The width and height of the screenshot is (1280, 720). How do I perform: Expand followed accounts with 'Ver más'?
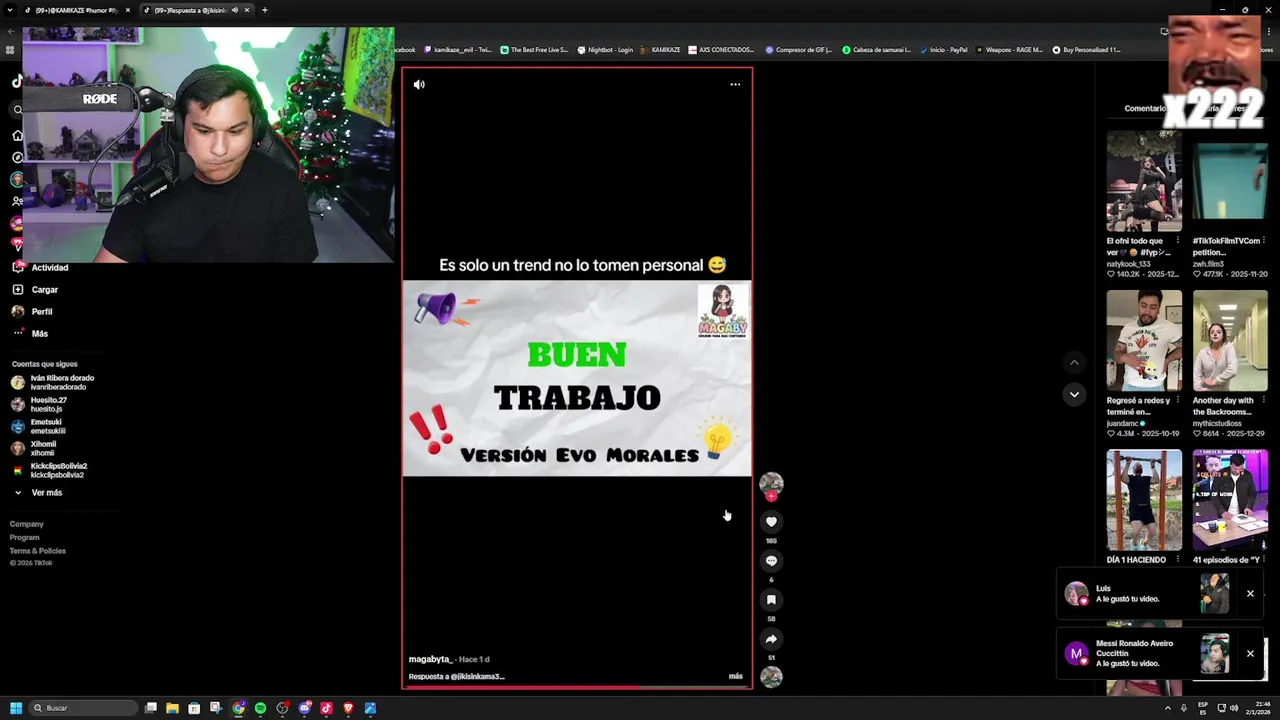(x=38, y=492)
